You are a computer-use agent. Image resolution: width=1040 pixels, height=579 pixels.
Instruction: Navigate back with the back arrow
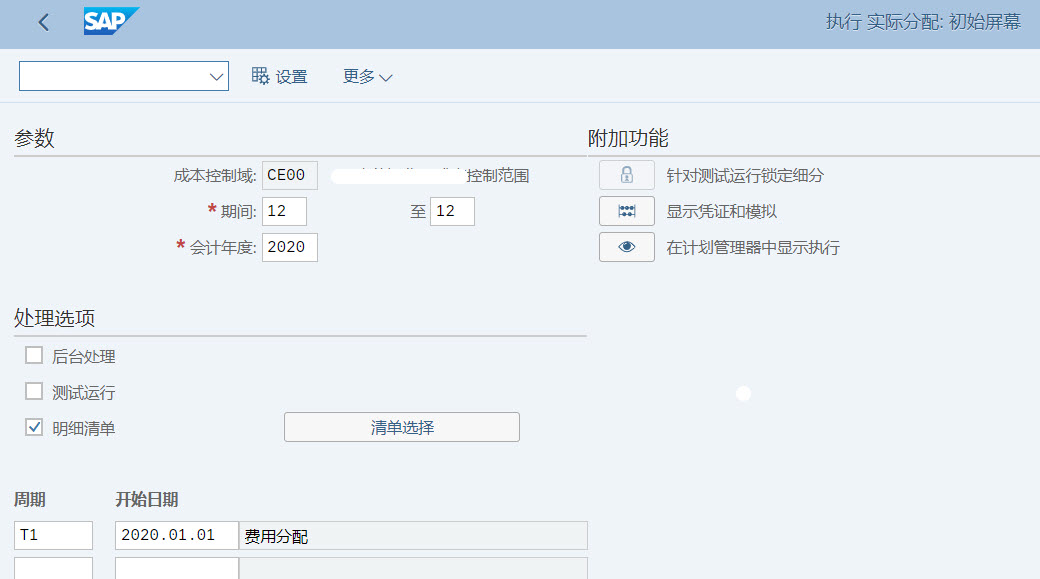pos(42,22)
